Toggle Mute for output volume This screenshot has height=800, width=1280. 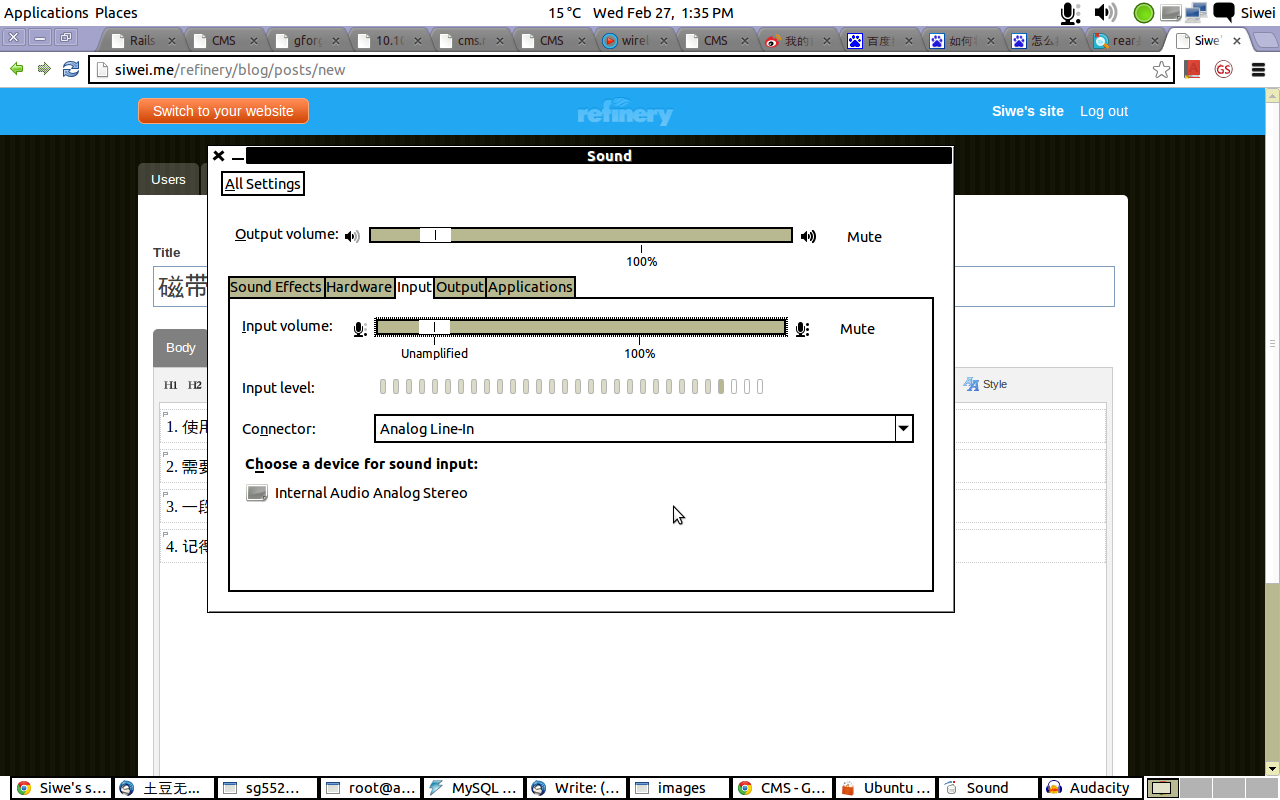click(x=864, y=237)
